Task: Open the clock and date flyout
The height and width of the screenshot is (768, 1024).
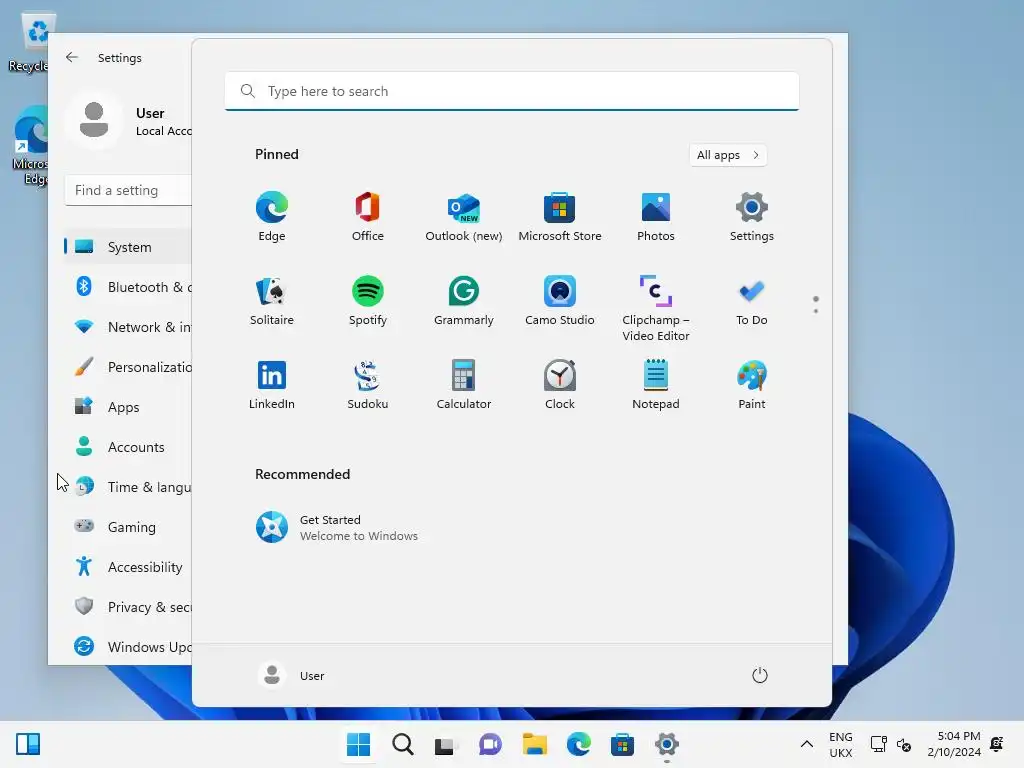Action: pyautogui.click(x=954, y=744)
